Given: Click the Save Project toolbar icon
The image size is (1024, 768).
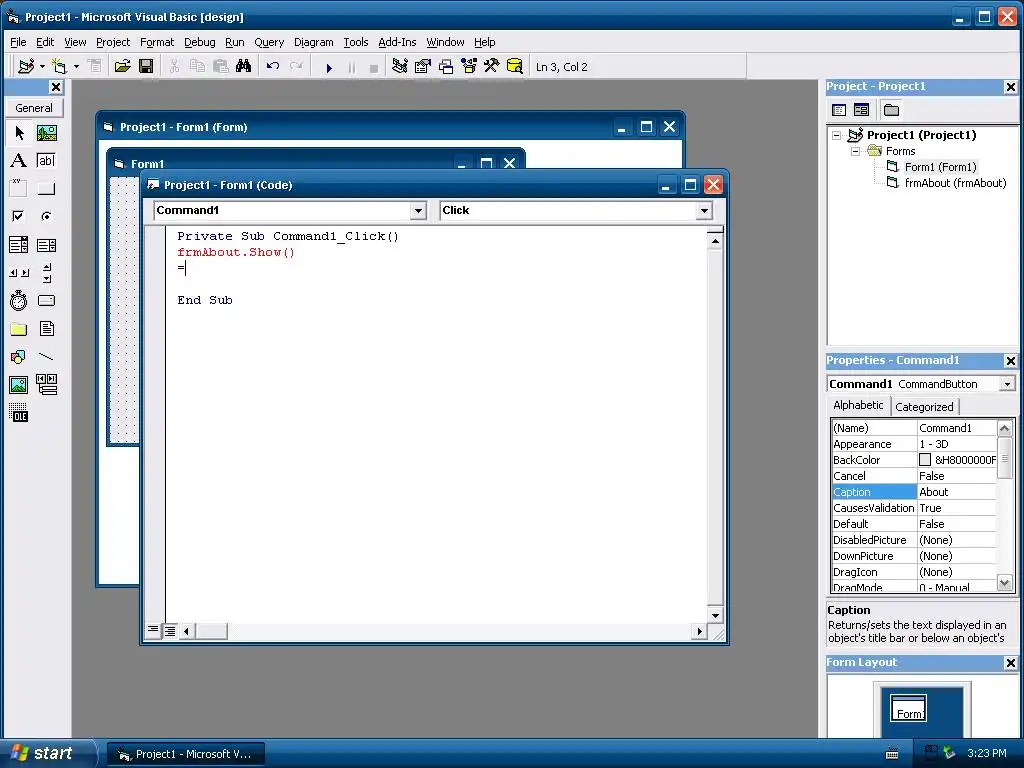Looking at the screenshot, I should tap(146, 66).
